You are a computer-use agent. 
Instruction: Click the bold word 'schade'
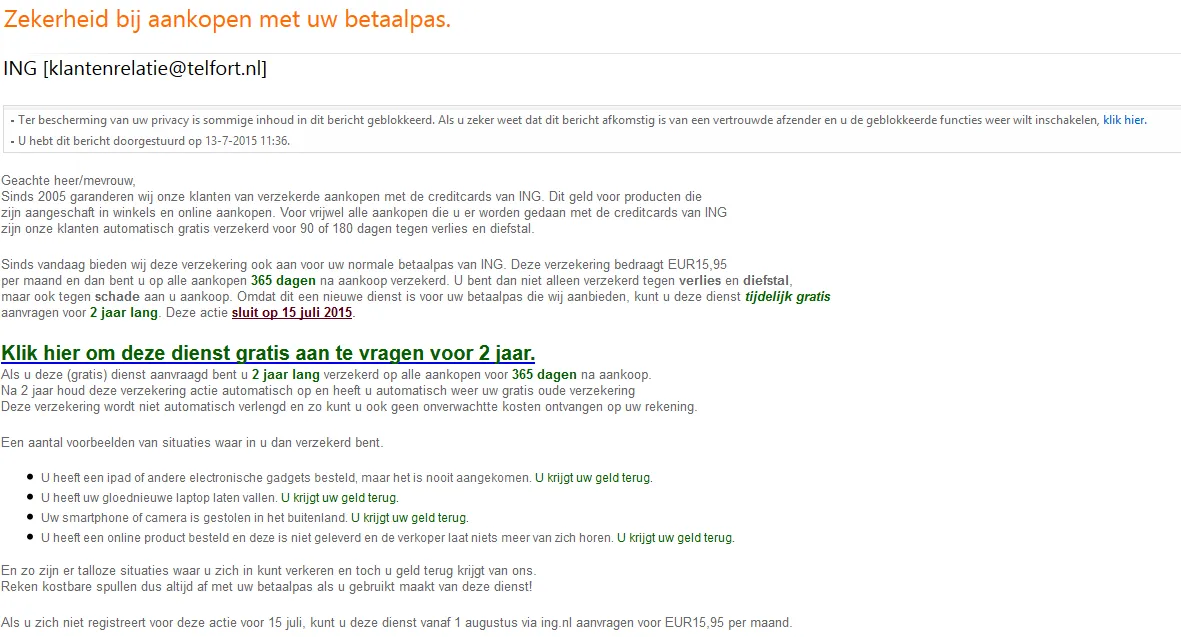point(117,297)
